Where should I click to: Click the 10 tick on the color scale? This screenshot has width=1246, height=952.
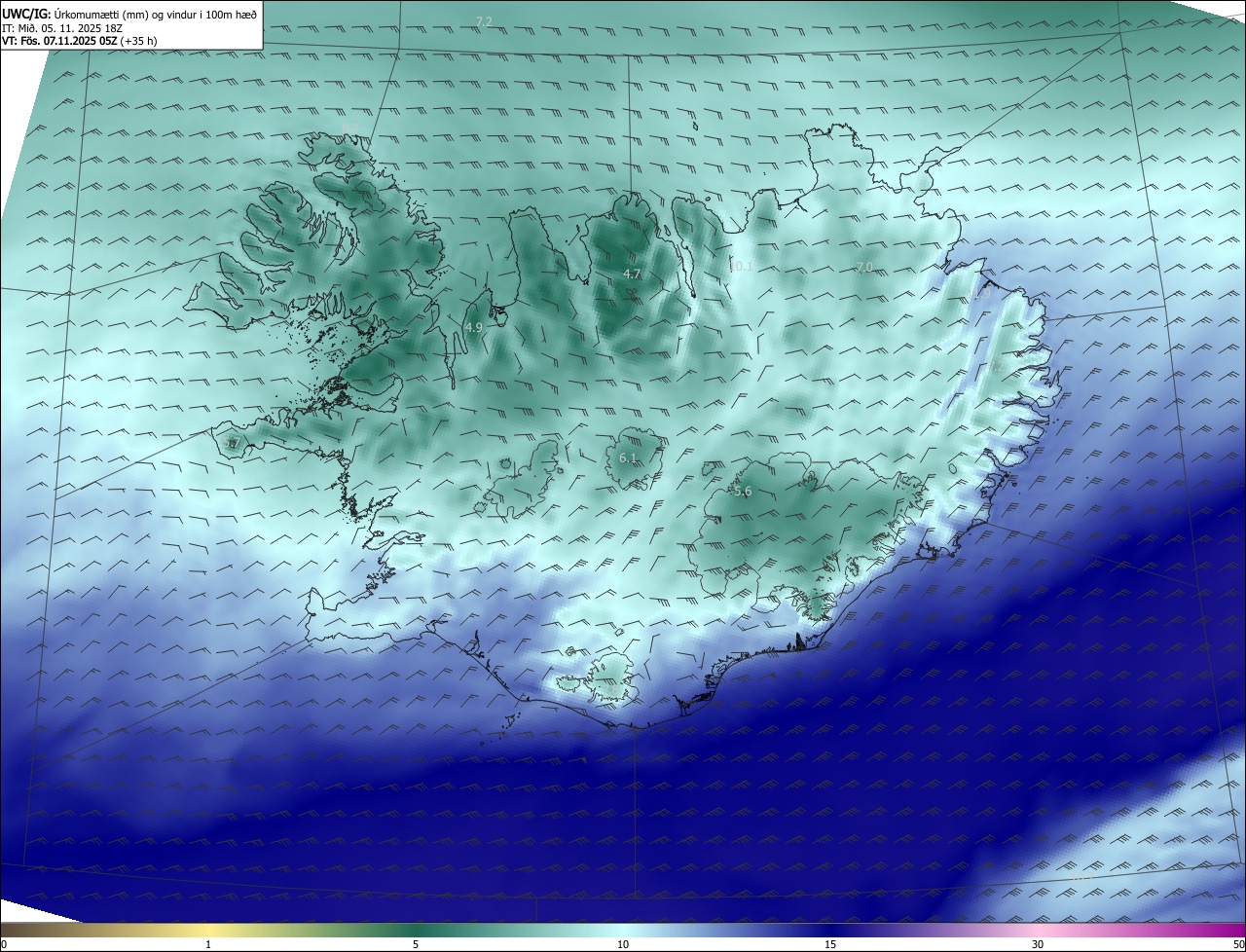(x=623, y=944)
